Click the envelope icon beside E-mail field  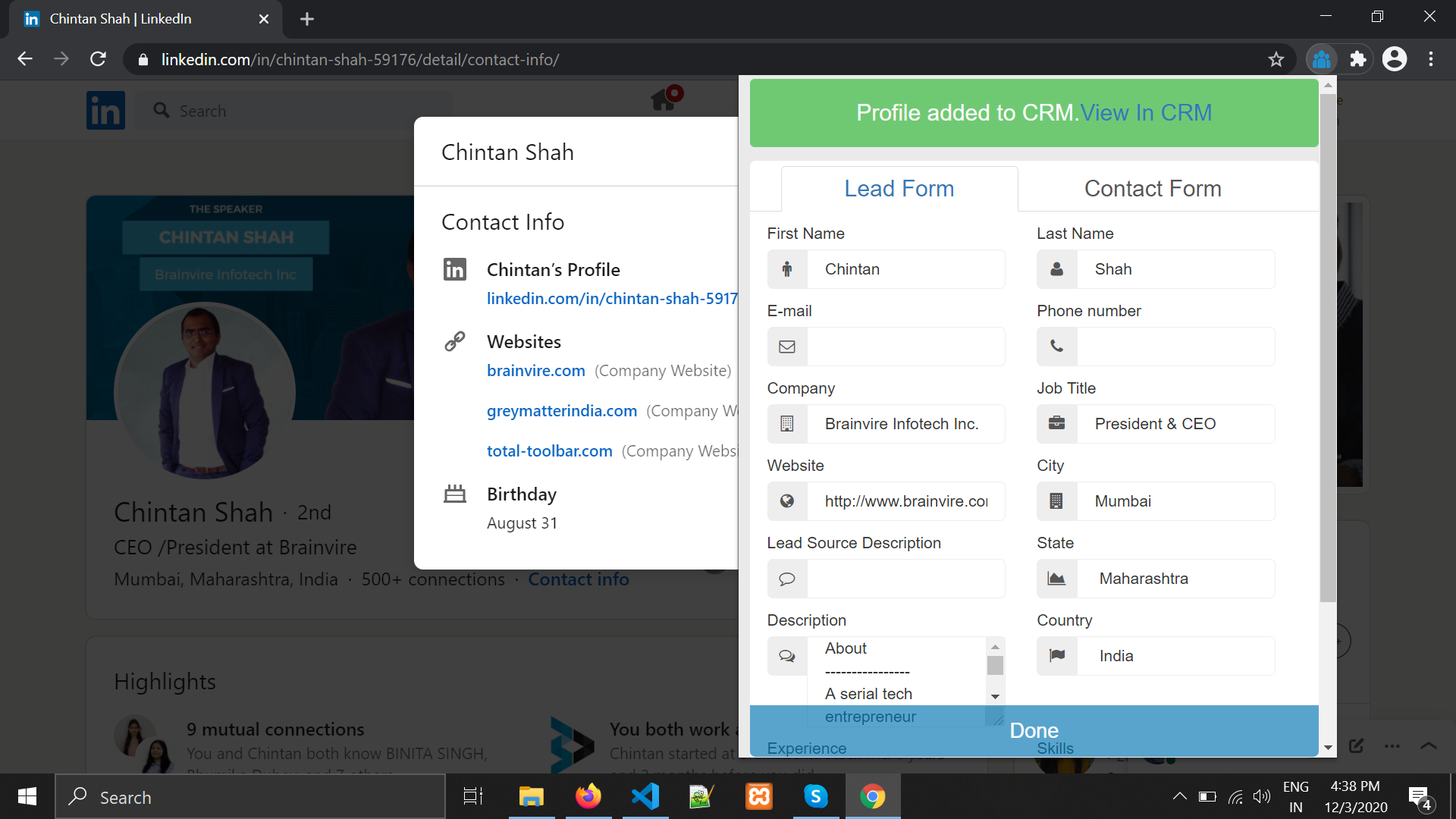tap(787, 347)
